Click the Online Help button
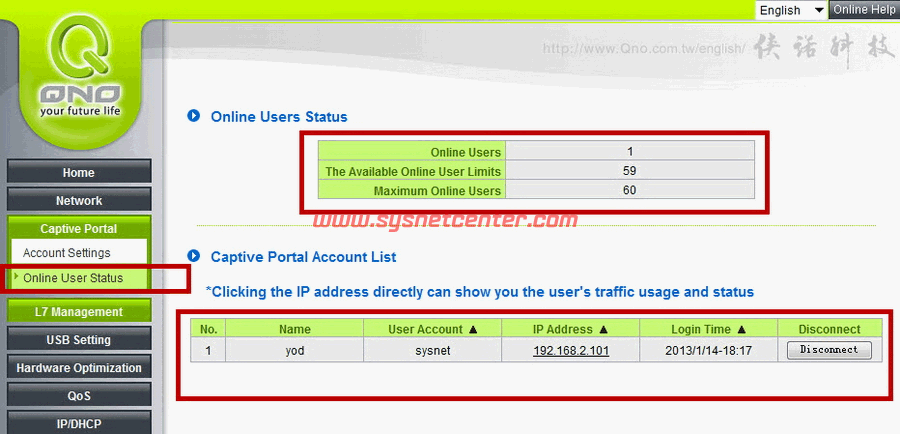Viewport: 900px width, 434px height. point(863,10)
